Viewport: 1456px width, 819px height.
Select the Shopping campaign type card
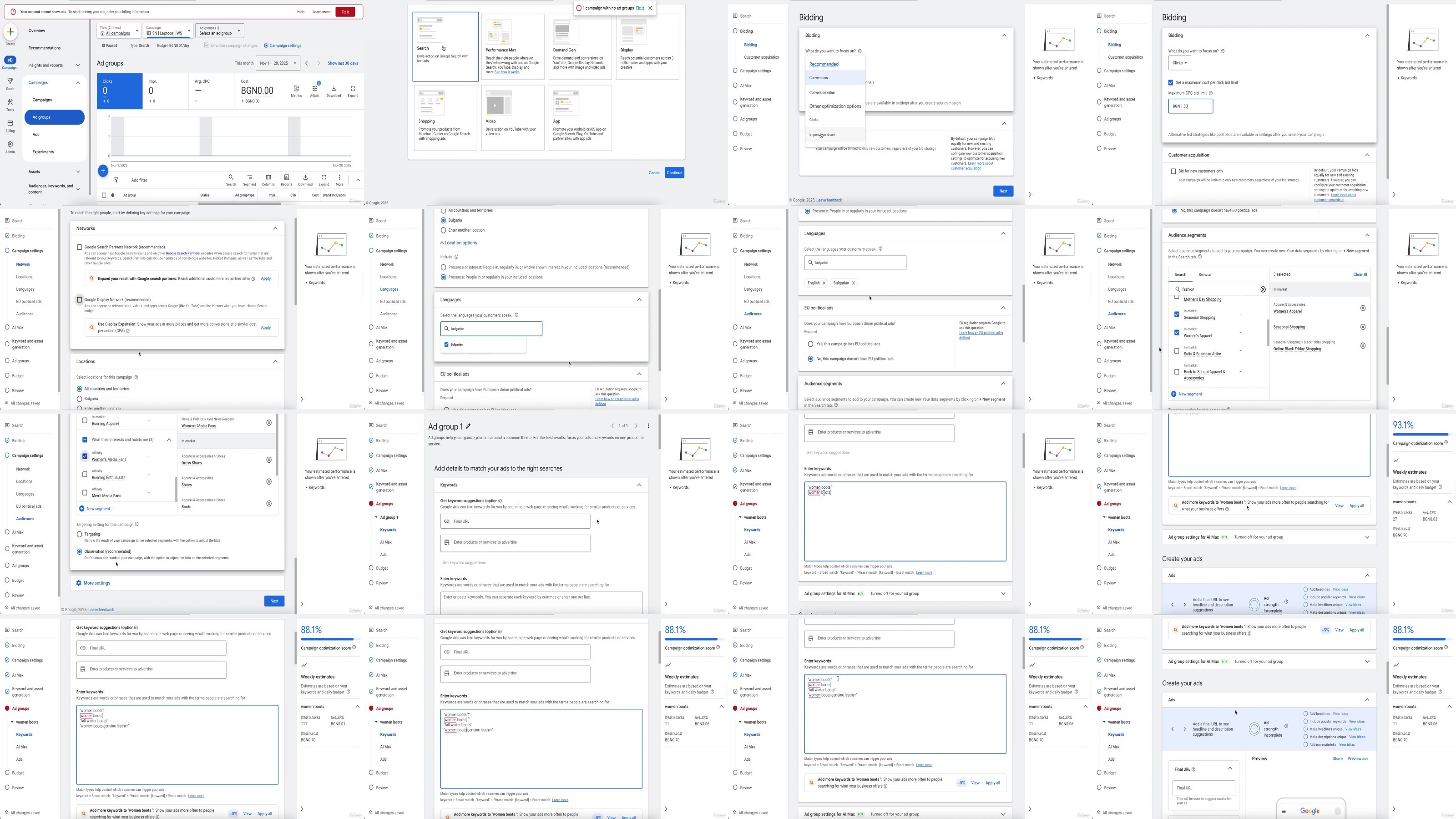tap(445, 117)
